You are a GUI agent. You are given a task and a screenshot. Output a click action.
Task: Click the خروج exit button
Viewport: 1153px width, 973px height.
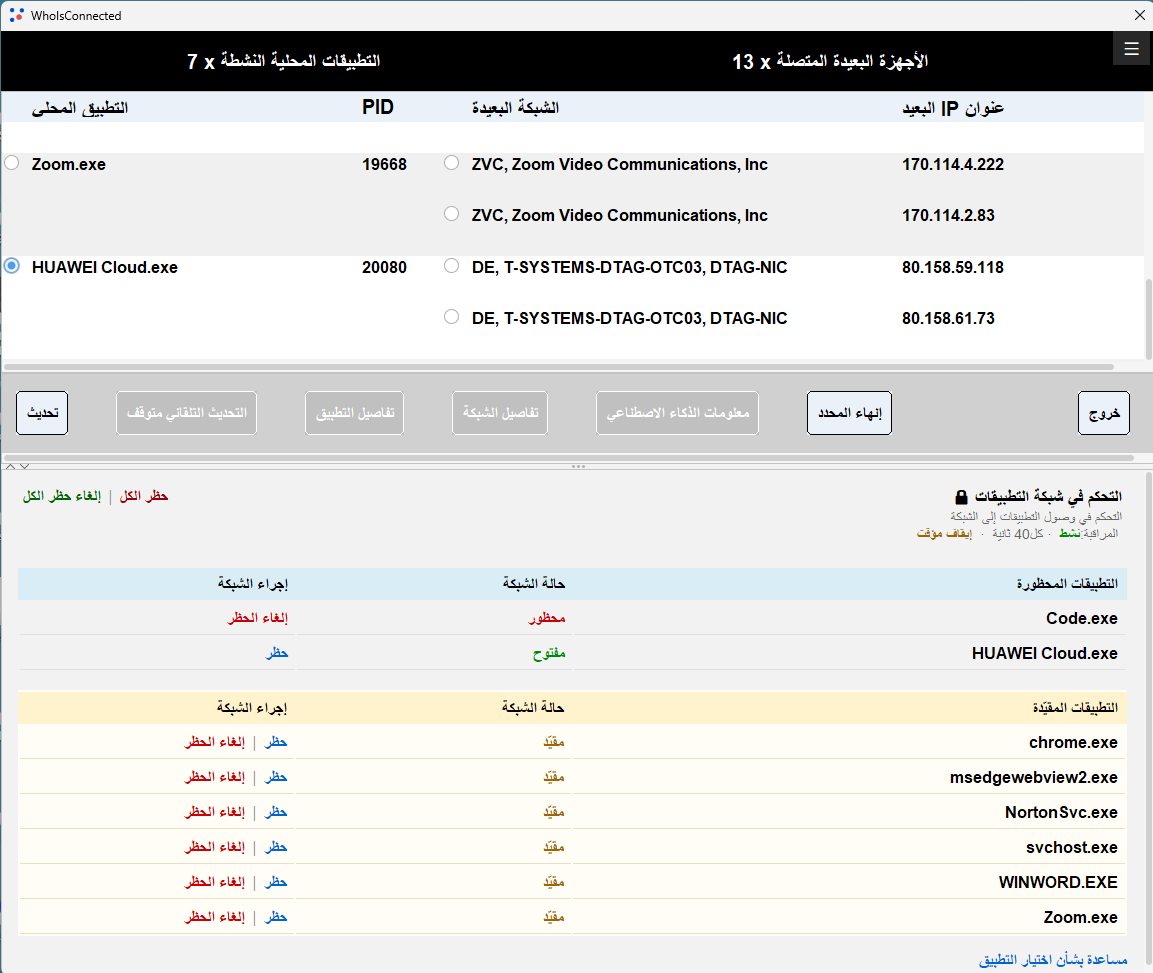[x=1104, y=413]
